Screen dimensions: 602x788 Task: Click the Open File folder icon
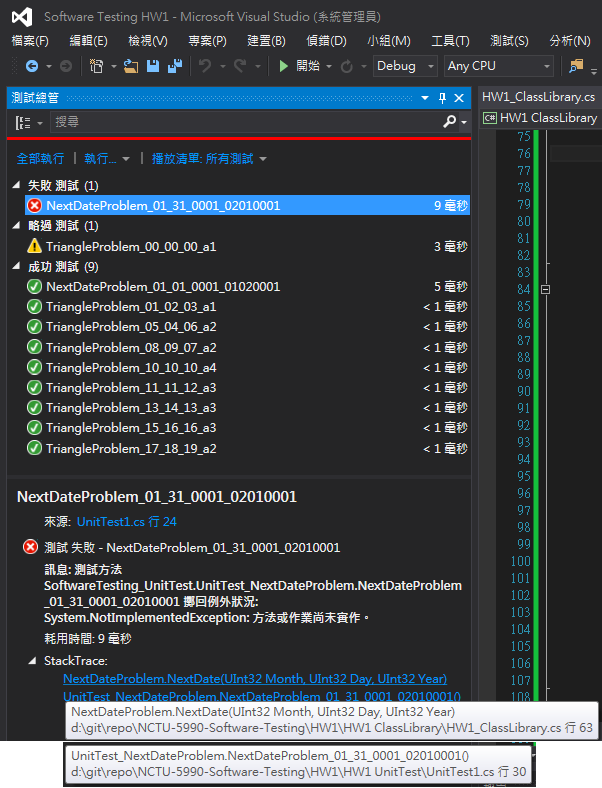point(130,66)
